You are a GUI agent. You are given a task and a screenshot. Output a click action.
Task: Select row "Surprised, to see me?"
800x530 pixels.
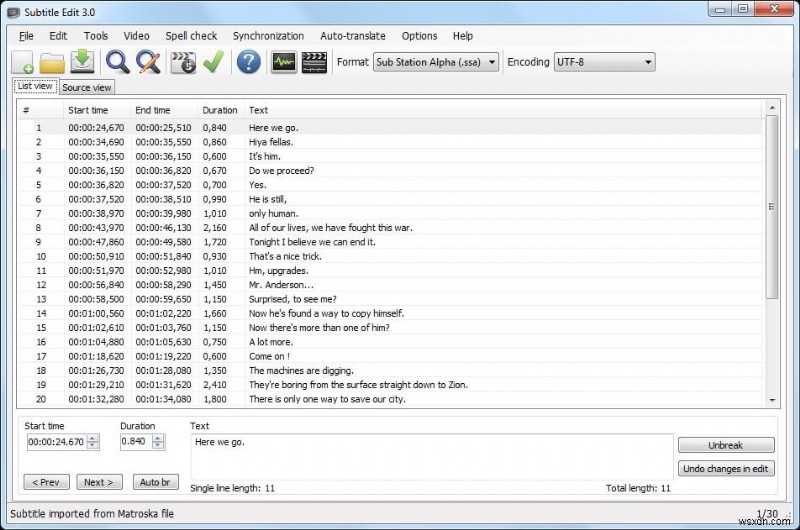tap(390, 299)
